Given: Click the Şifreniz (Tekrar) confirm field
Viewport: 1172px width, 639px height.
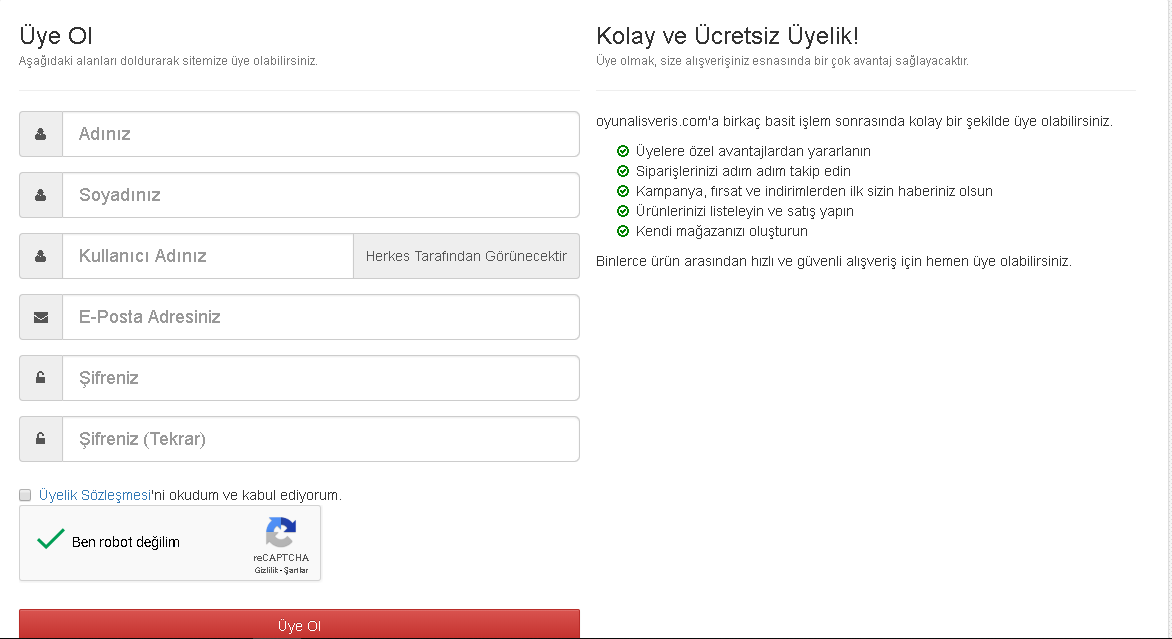Looking at the screenshot, I should (x=321, y=439).
